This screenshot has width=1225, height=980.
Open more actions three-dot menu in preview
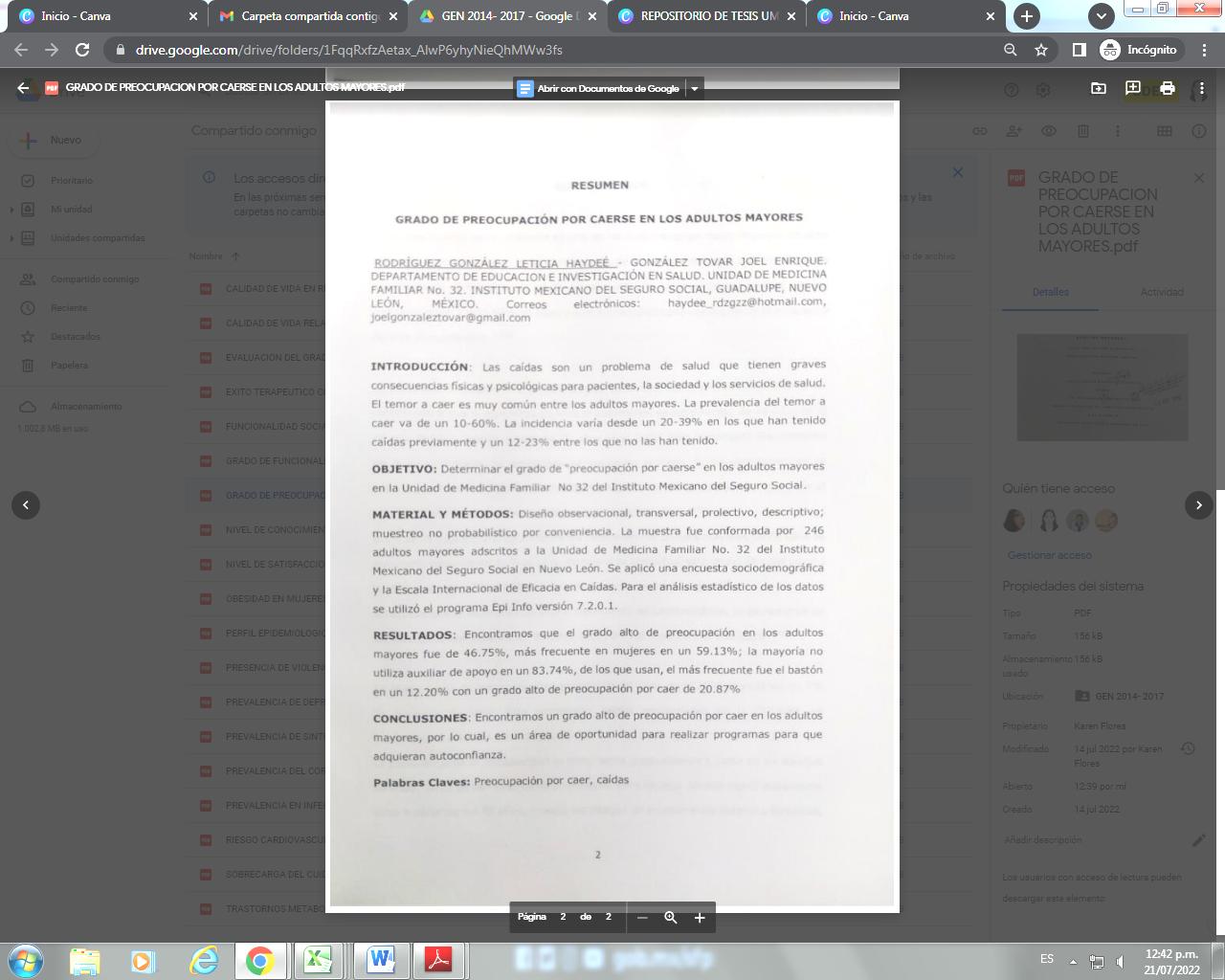coord(1204,88)
